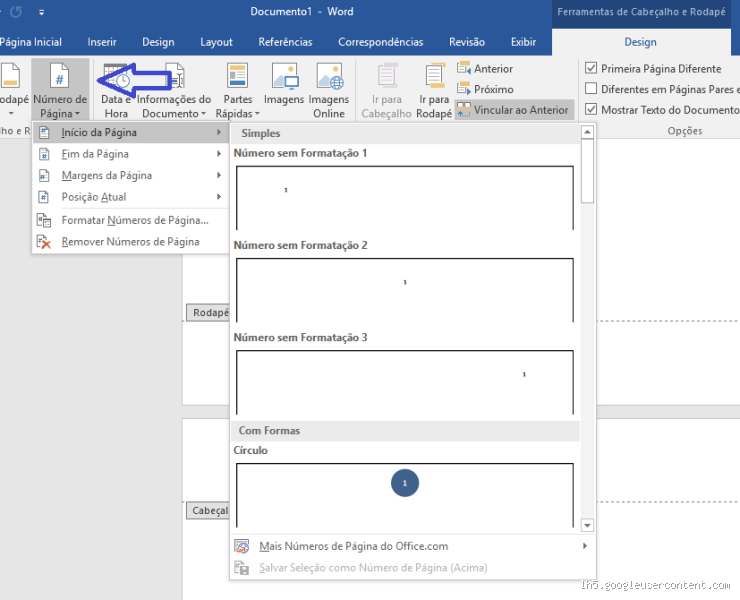This screenshot has height=600, width=740.
Task: Open Data e Hora icon
Action: pos(116,78)
